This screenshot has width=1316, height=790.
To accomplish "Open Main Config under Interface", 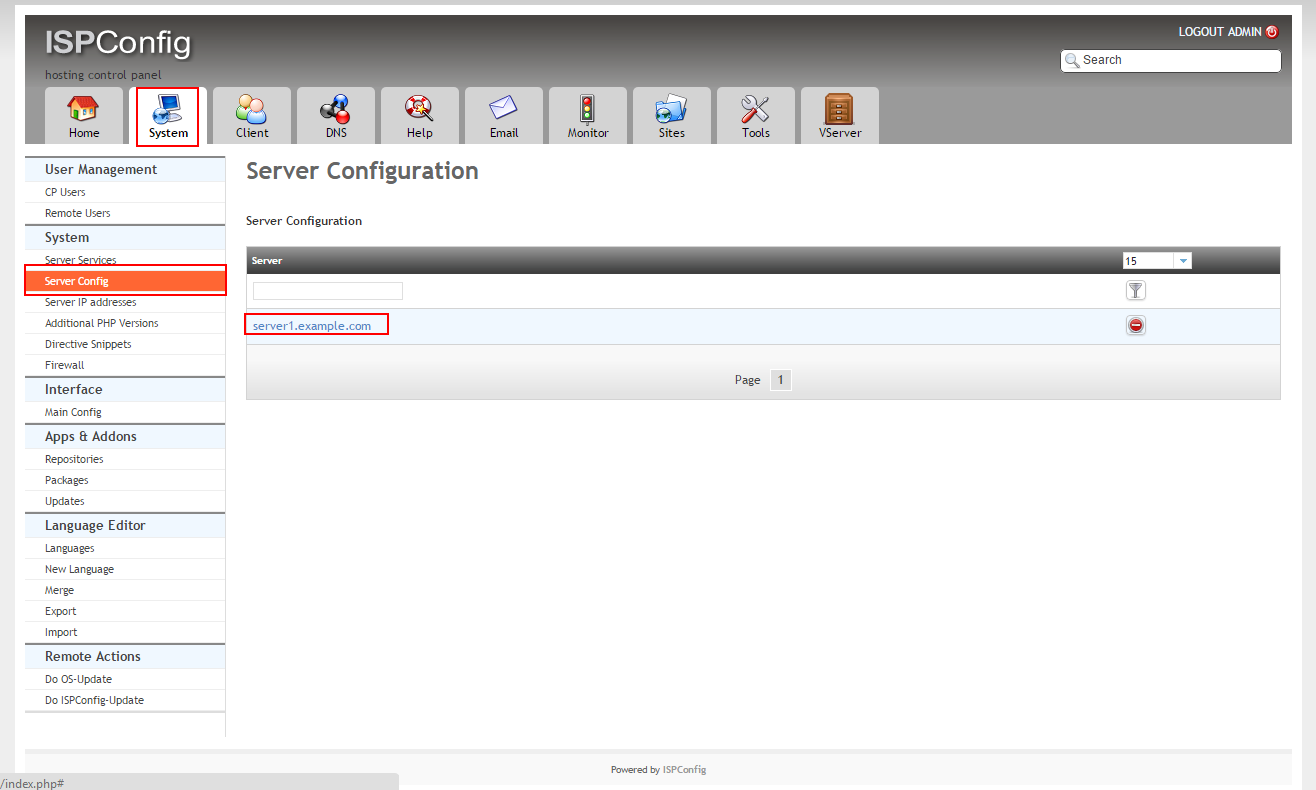I will [125, 412].
